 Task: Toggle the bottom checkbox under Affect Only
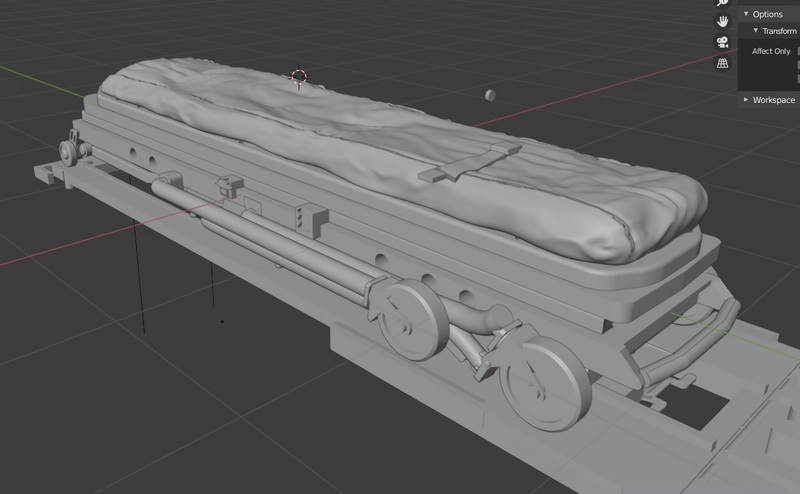click(797, 77)
